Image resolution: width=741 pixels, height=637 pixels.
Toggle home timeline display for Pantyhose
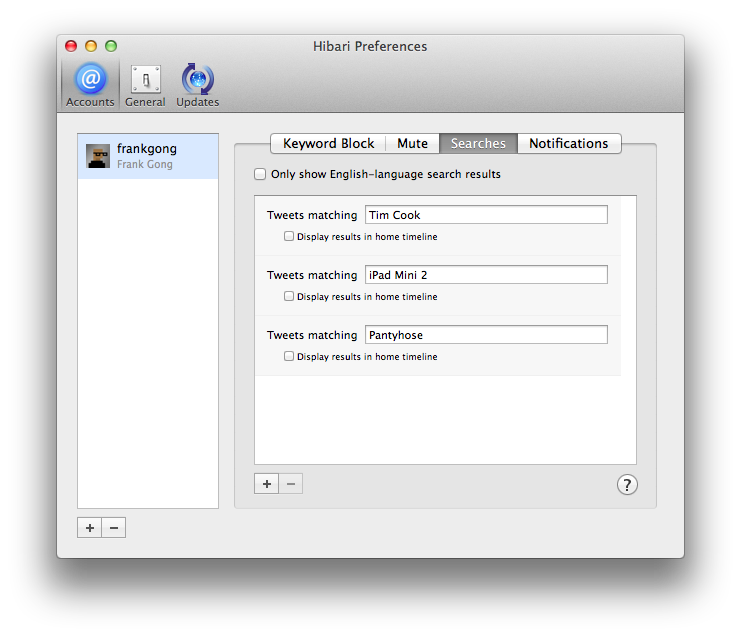[289, 356]
